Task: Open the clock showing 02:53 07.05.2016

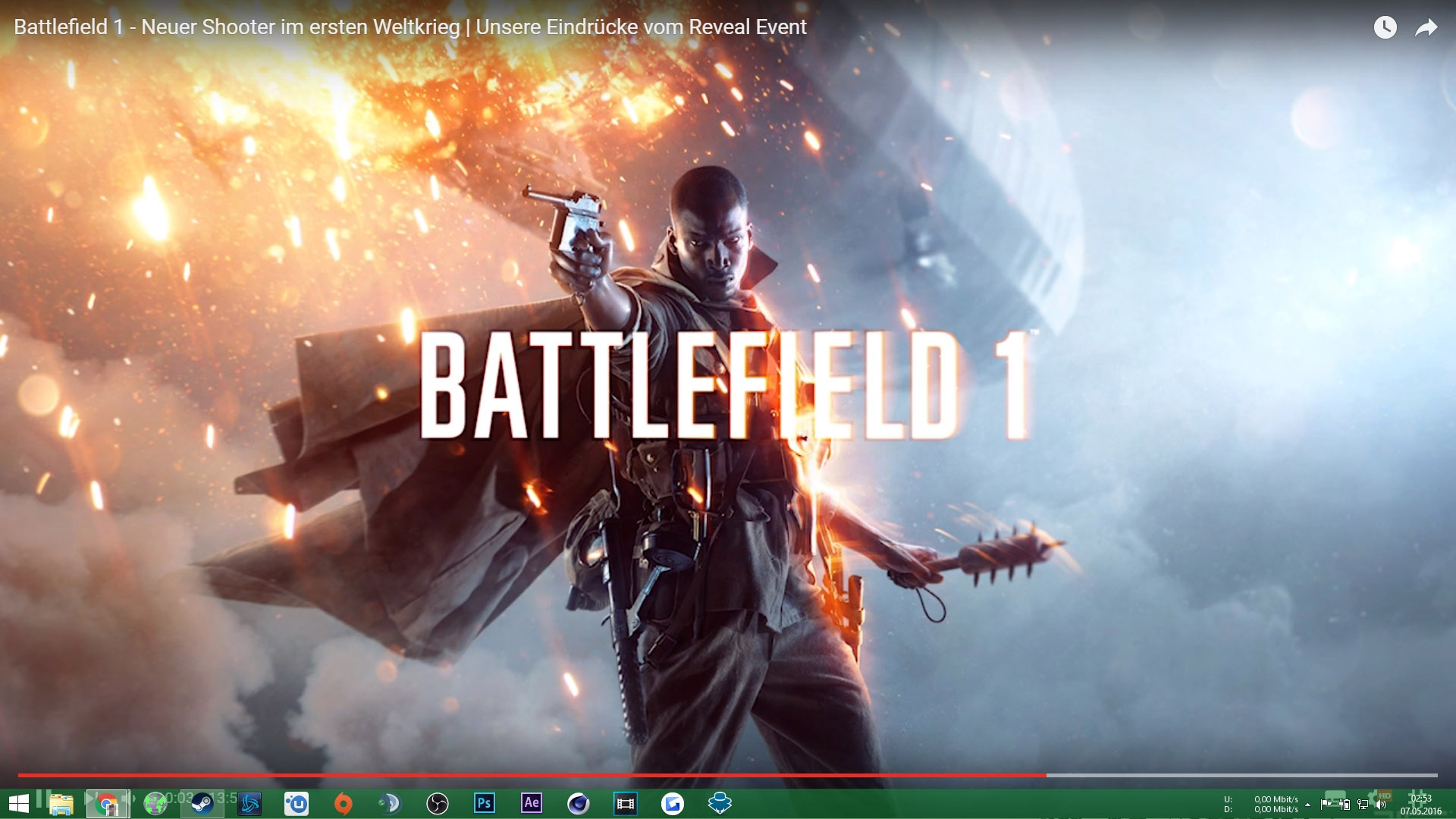Action: tap(1421, 805)
